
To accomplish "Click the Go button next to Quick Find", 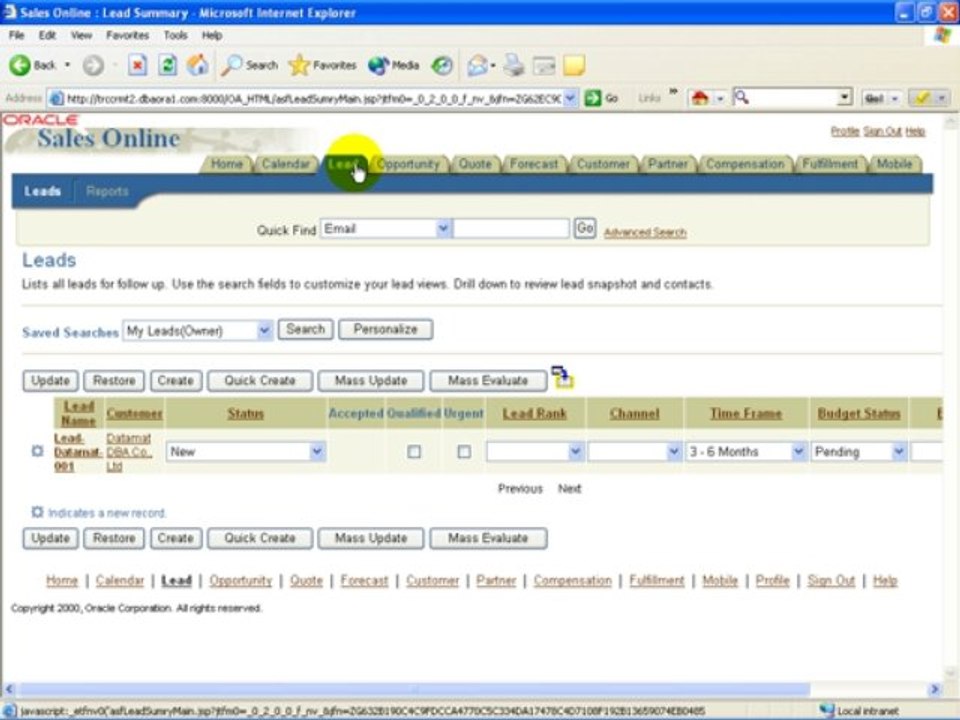I will pos(585,228).
